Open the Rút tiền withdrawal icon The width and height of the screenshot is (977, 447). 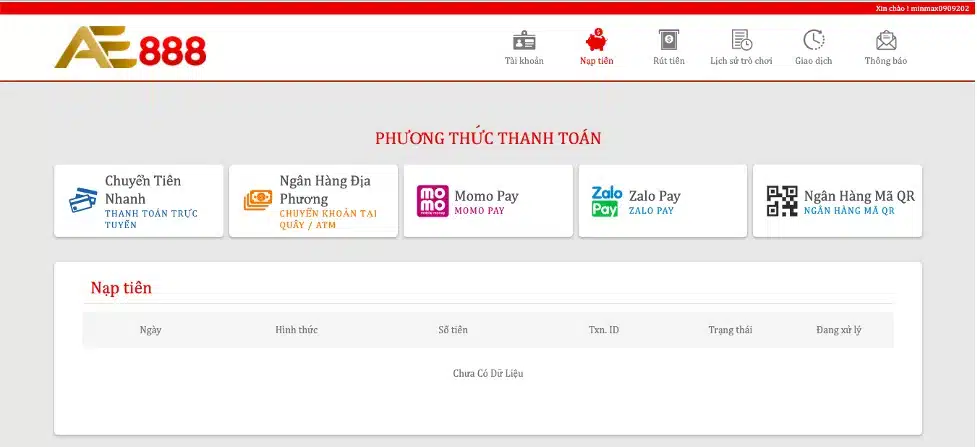[669, 40]
